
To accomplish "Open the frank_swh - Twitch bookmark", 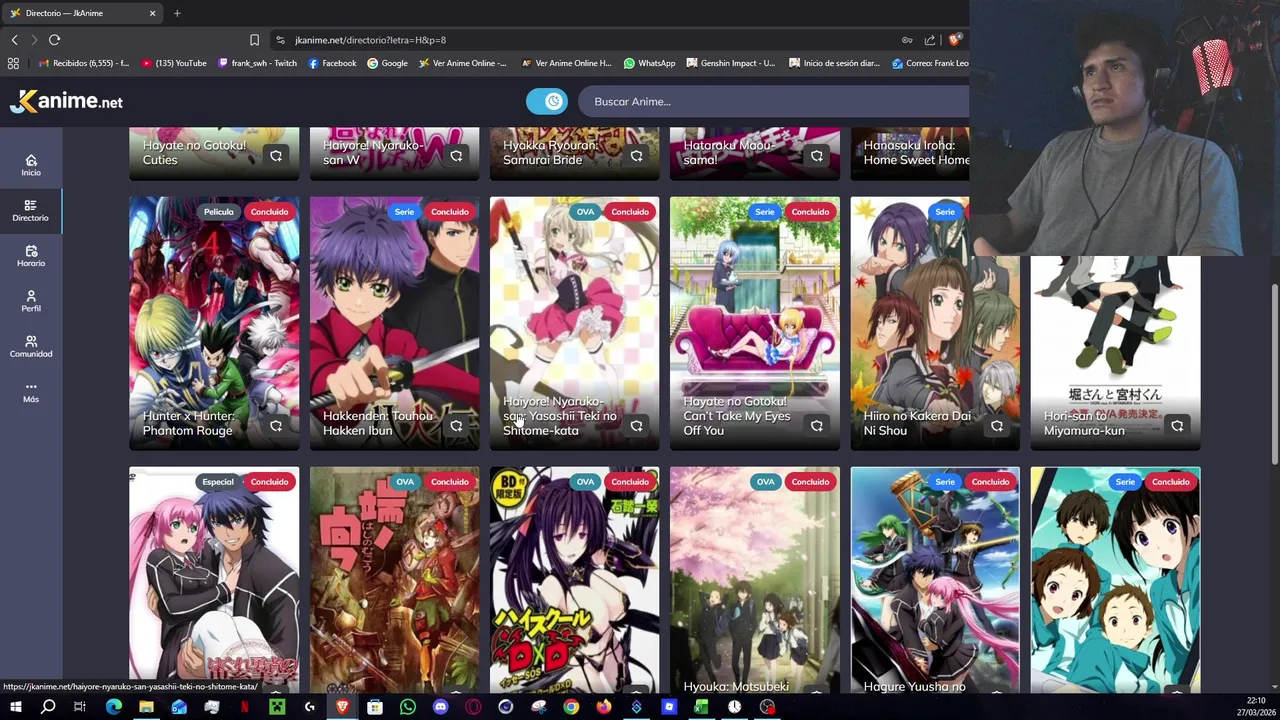I will pyautogui.click(x=257, y=63).
